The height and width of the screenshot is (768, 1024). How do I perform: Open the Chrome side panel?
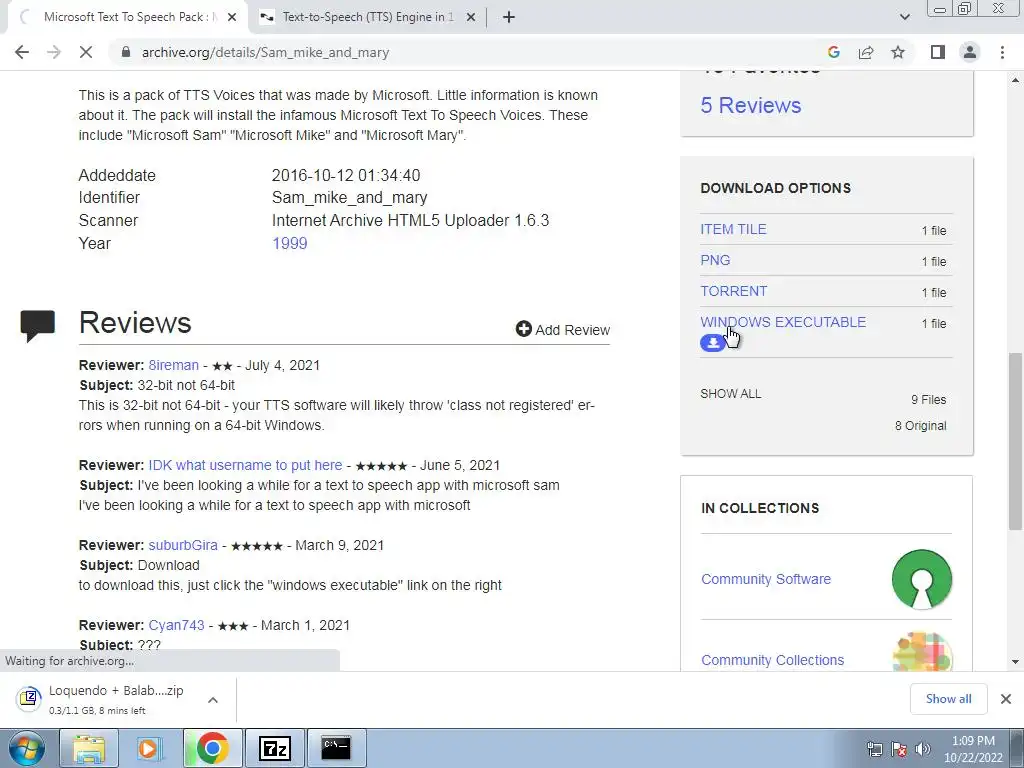pyautogui.click(x=938, y=52)
